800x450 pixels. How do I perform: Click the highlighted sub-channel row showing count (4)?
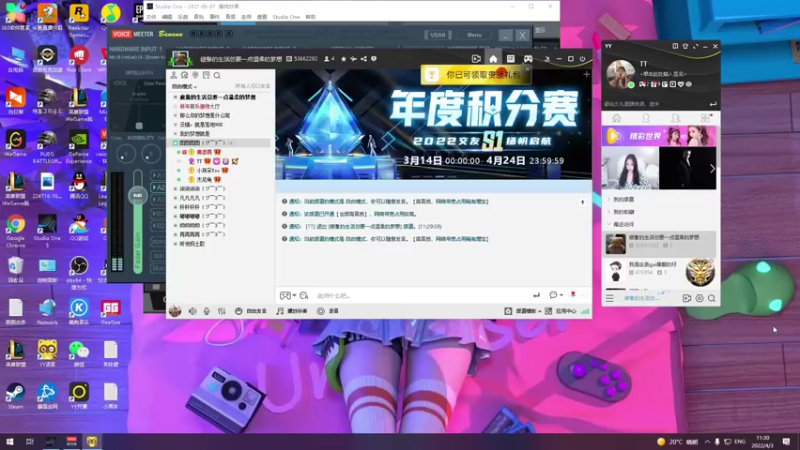click(x=220, y=143)
